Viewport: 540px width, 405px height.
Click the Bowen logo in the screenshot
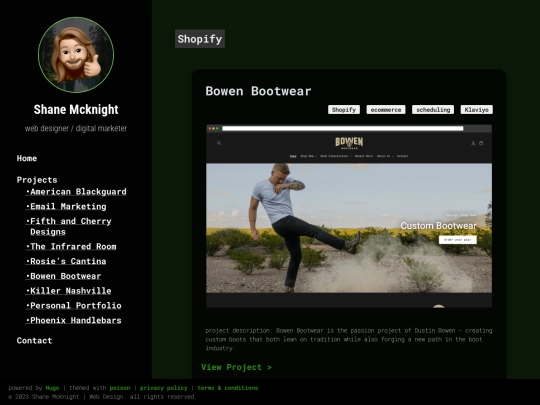(349, 143)
